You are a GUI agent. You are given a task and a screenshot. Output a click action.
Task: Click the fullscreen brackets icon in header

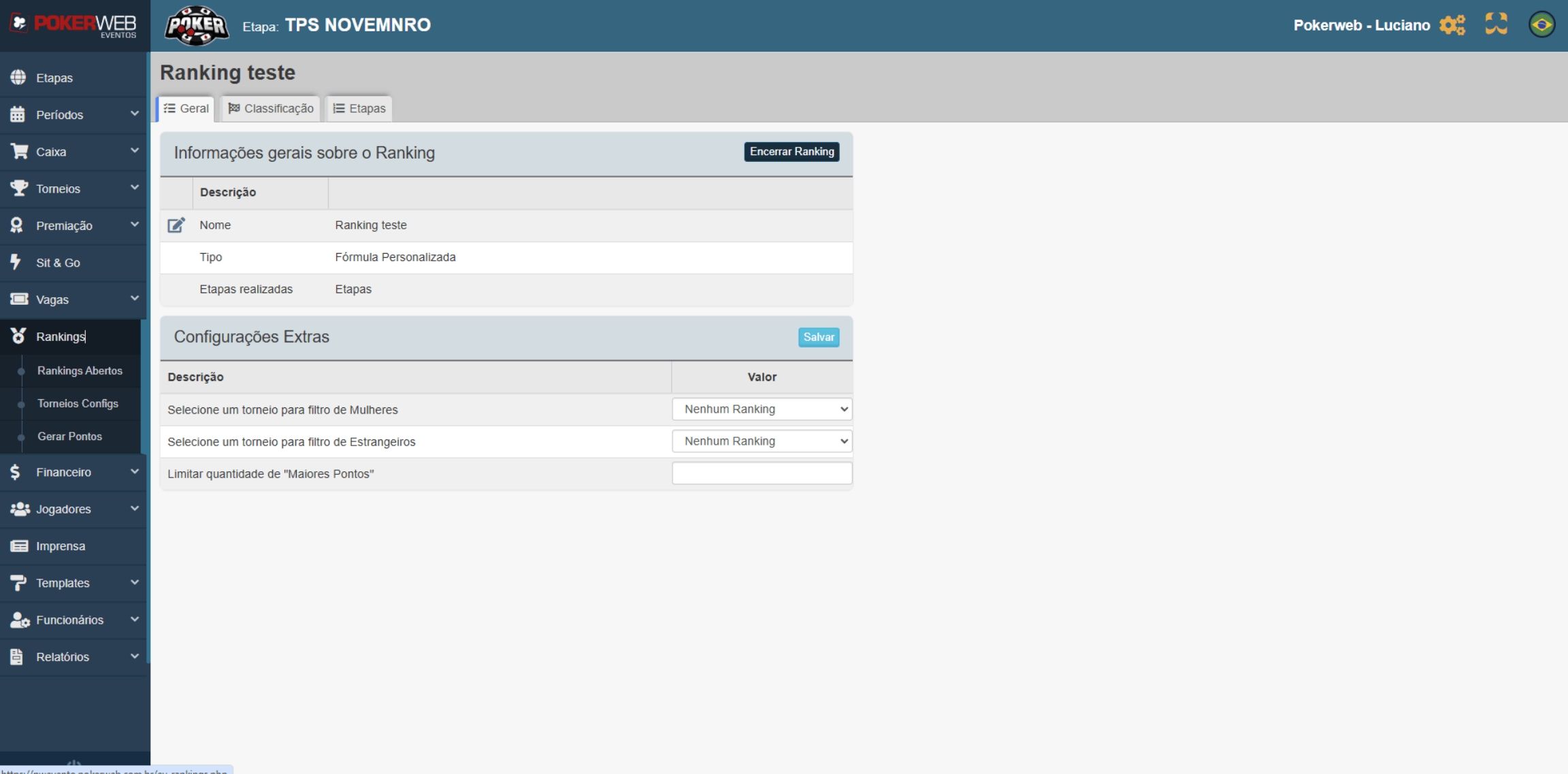click(x=1496, y=24)
